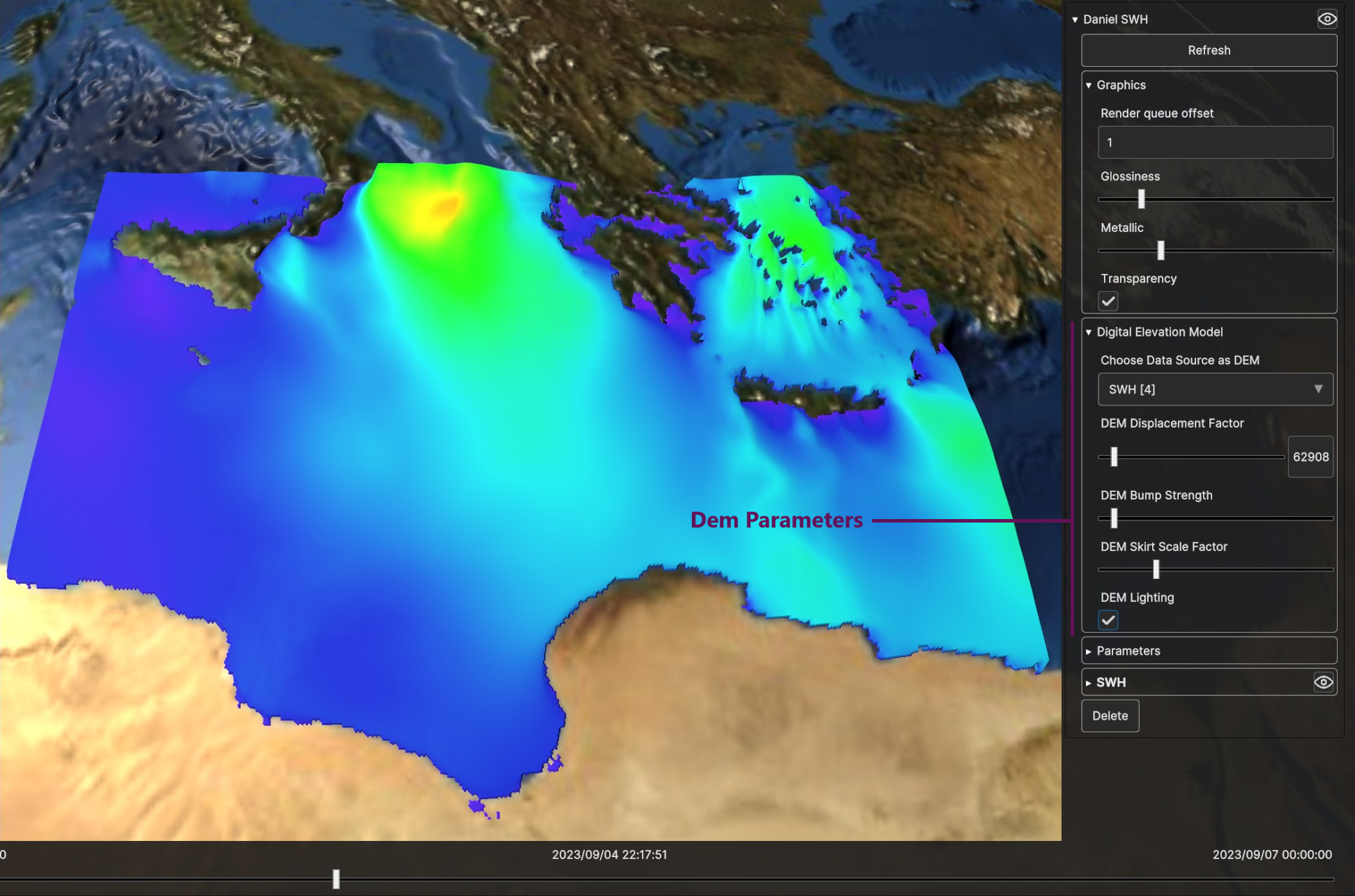The image size is (1355, 896).
Task: Click the DEM Skirt Scale Factor slider handle
Action: coord(1156,569)
